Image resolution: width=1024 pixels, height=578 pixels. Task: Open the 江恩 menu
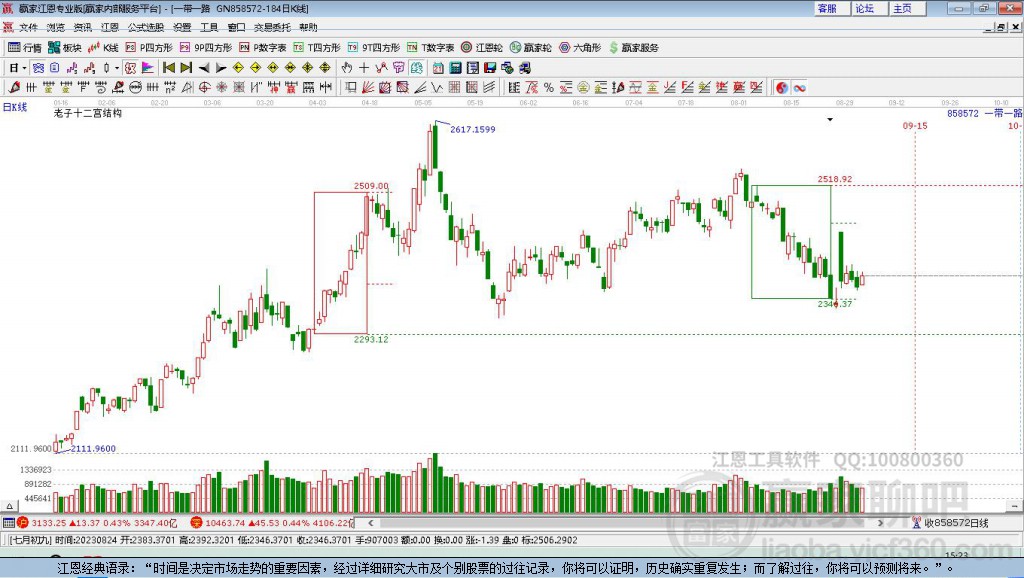pos(110,27)
